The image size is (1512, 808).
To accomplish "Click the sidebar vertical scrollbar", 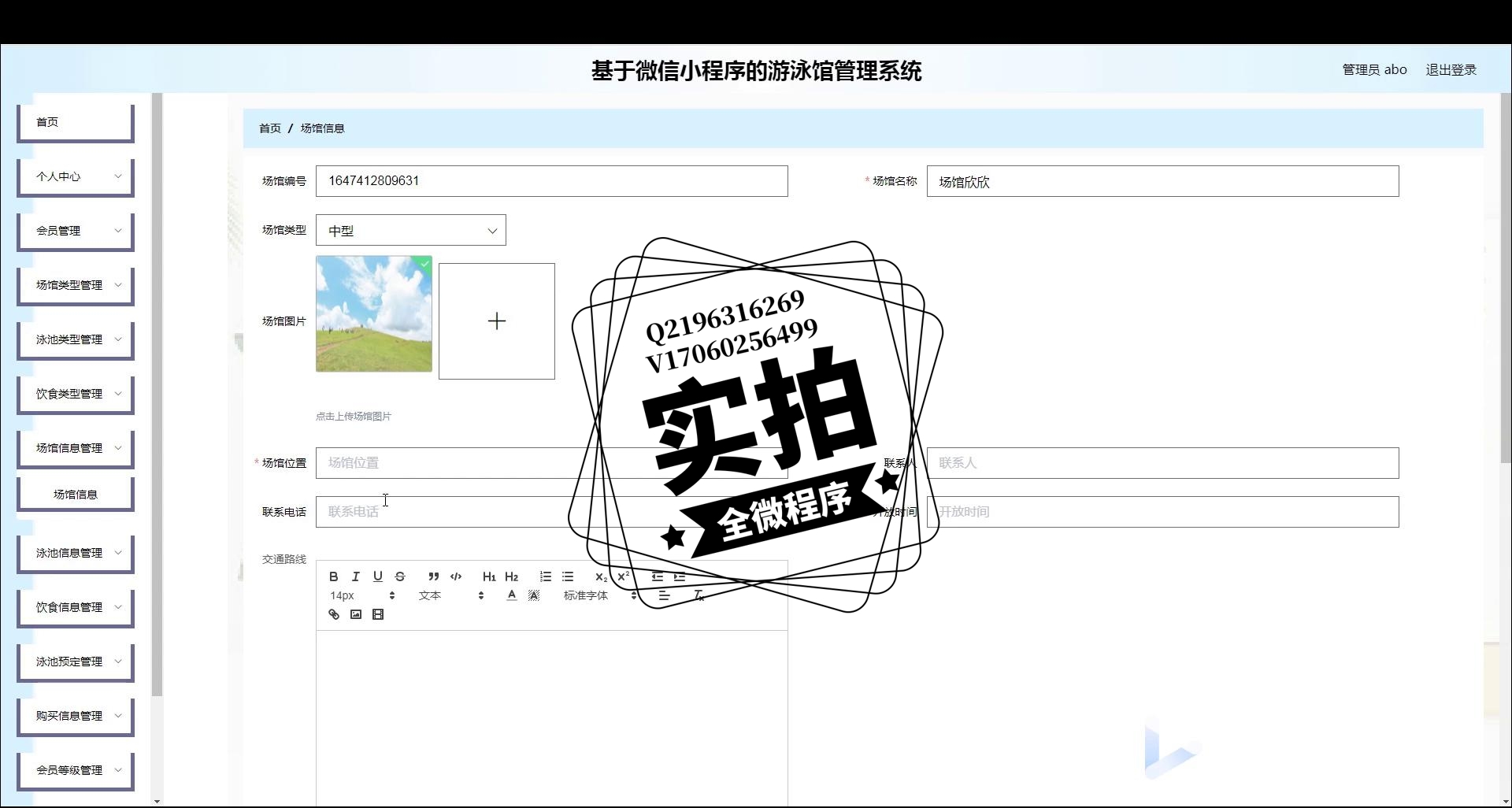I will click(x=157, y=394).
